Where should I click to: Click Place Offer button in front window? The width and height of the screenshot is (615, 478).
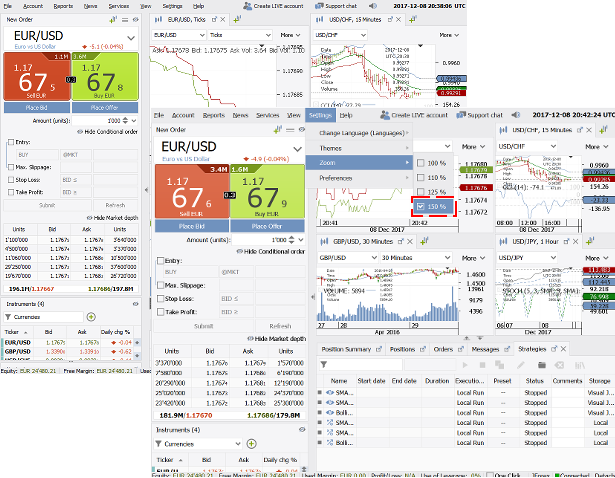pyautogui.click(x=267, y=226)
